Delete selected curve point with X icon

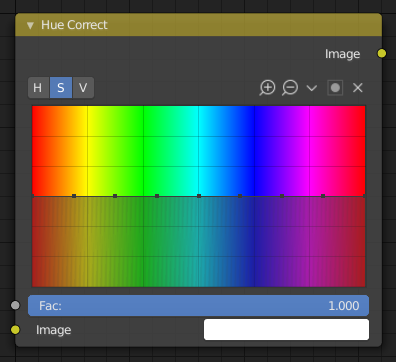click(358, 88)
